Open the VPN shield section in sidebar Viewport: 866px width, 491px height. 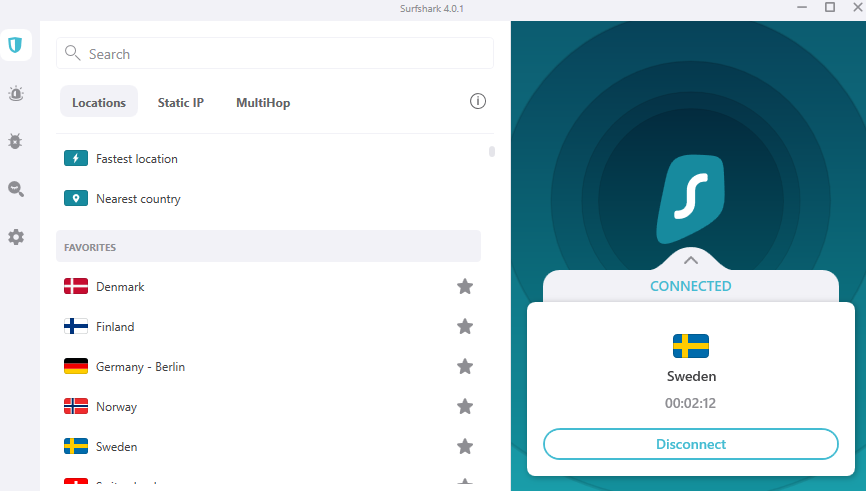point(15,45)
